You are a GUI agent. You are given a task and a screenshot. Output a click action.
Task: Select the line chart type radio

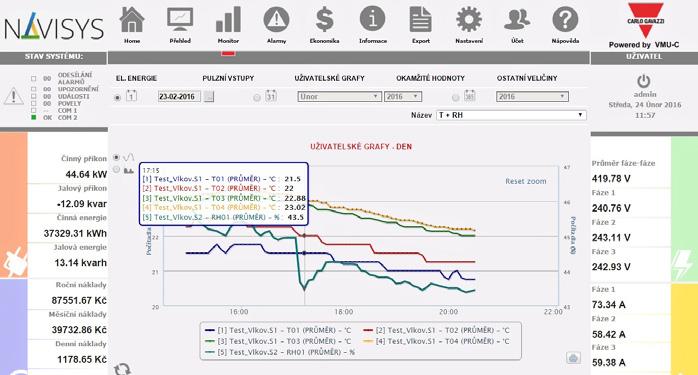[x=117, y=157]
